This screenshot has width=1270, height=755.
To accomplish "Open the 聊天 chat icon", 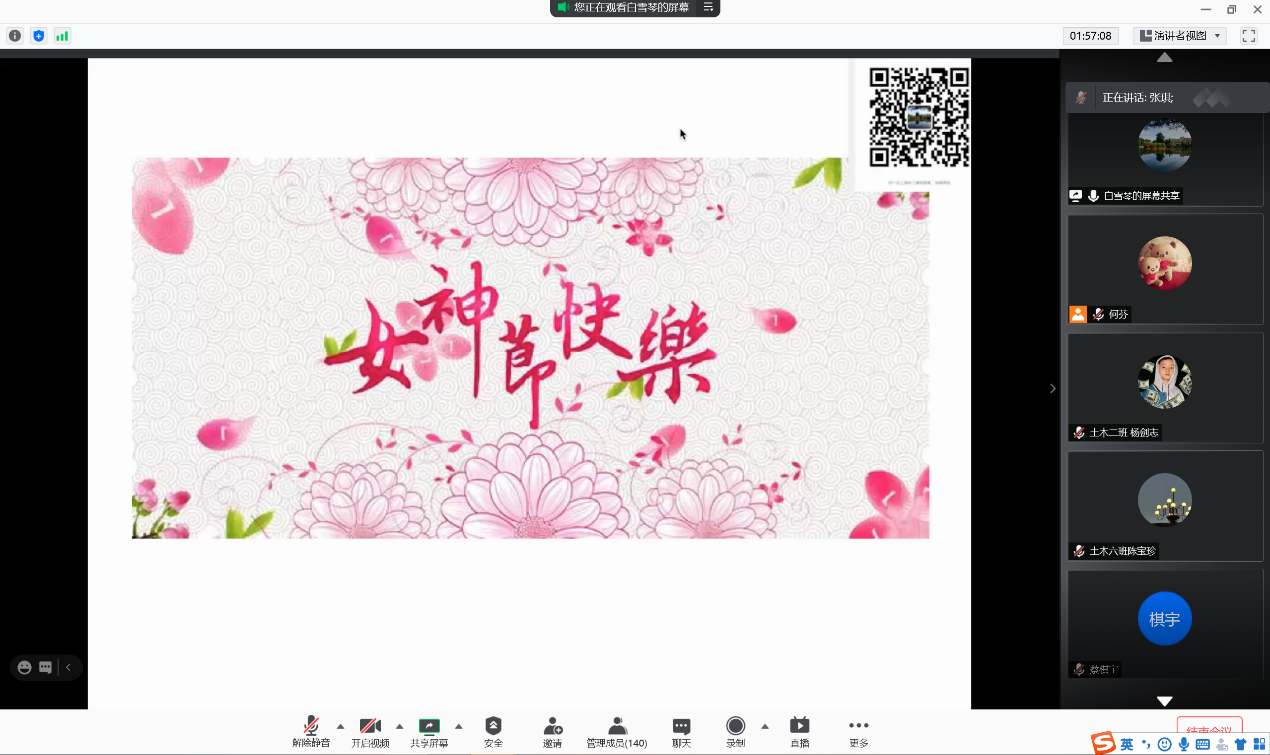I will pos(681,726).
